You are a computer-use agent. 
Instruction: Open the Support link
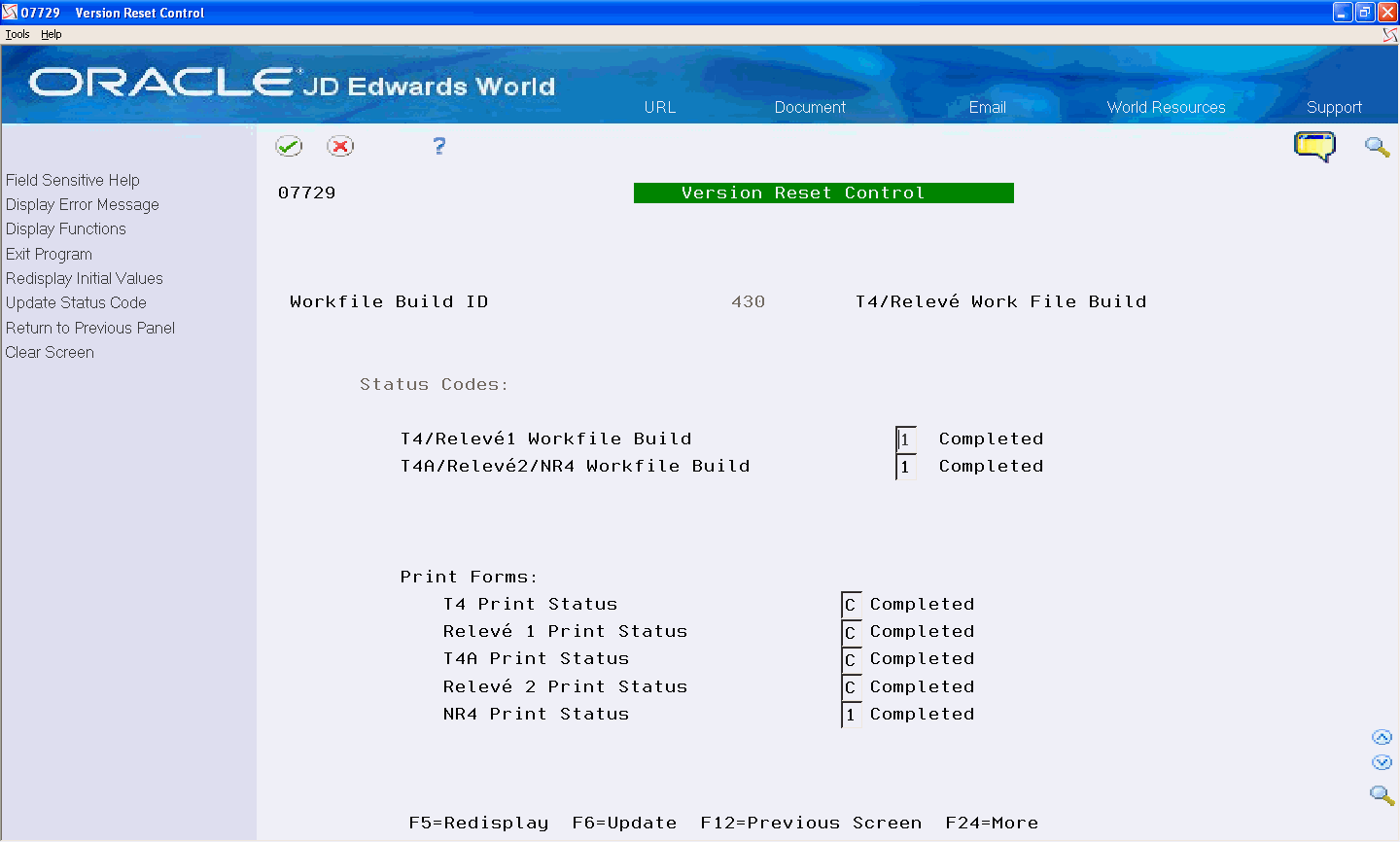(1334, 107)
